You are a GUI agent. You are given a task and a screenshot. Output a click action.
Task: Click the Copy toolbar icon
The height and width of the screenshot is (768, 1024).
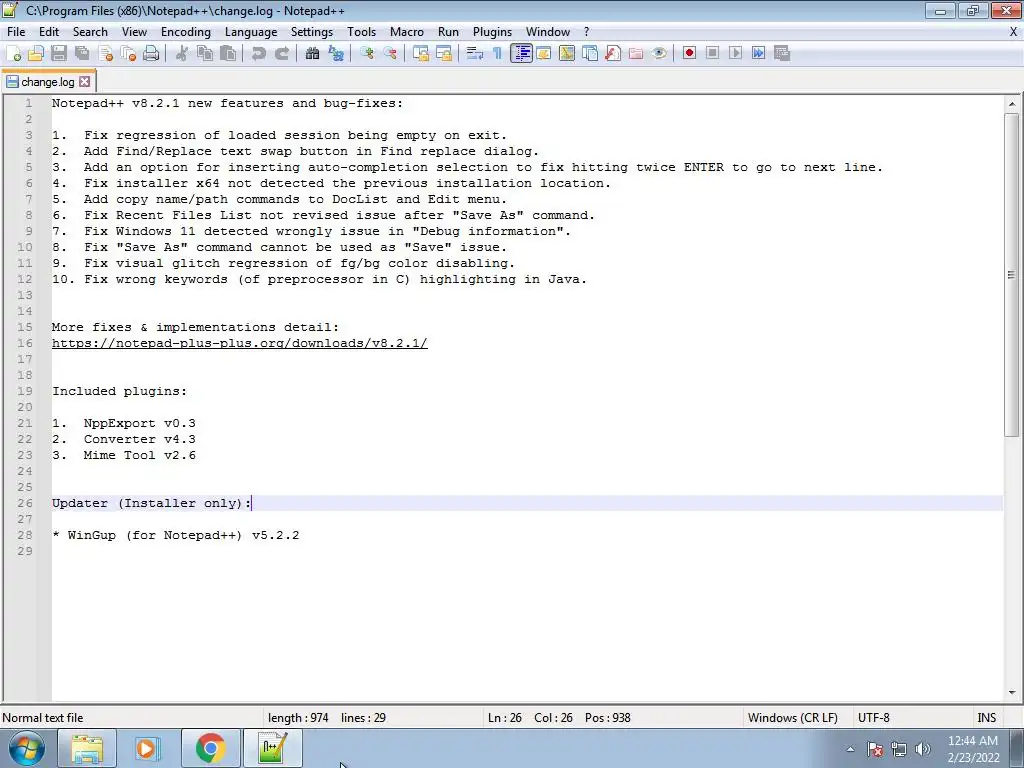[205, 54]
